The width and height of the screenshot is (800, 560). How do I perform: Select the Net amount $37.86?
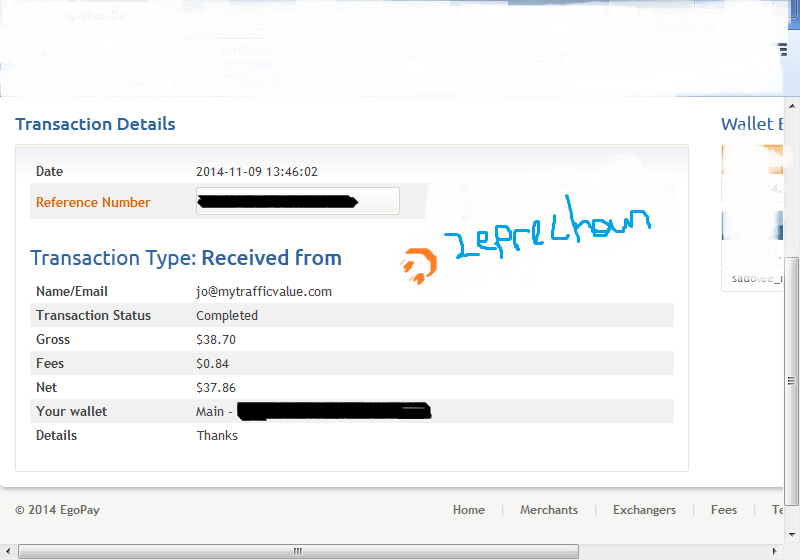click(x=216, y=387)
